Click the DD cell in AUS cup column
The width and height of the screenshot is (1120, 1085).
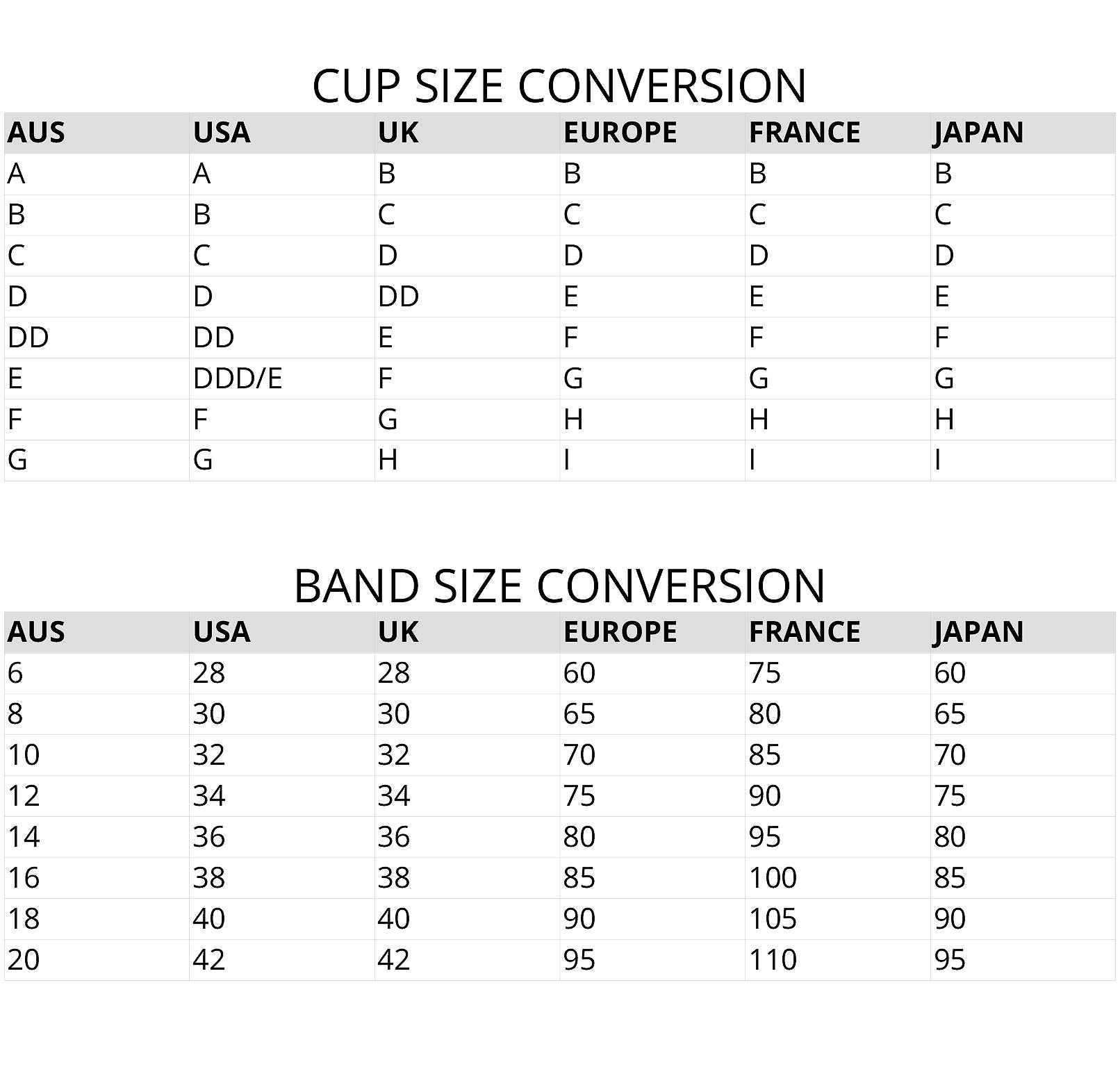point(28,338)
